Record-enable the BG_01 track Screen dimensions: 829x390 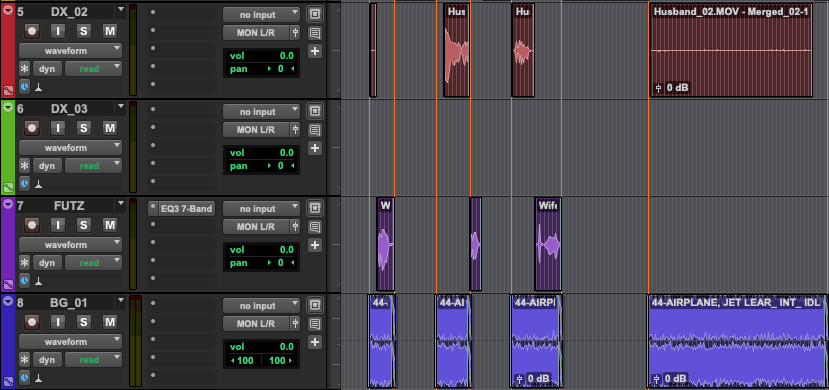pos(32,322)
